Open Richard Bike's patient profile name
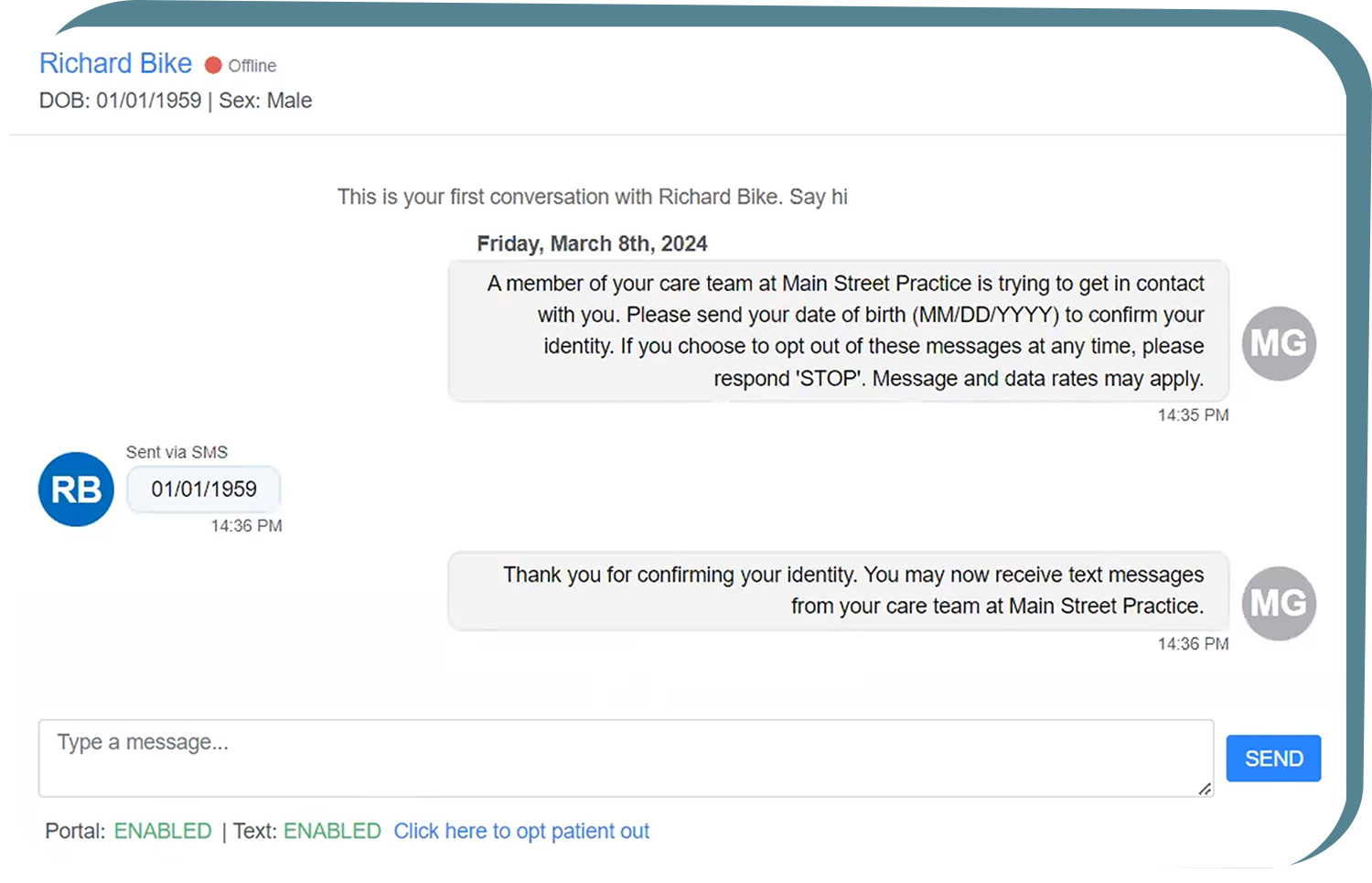The width and height of the screenshot is (1372, 883). tap(115, 63)
